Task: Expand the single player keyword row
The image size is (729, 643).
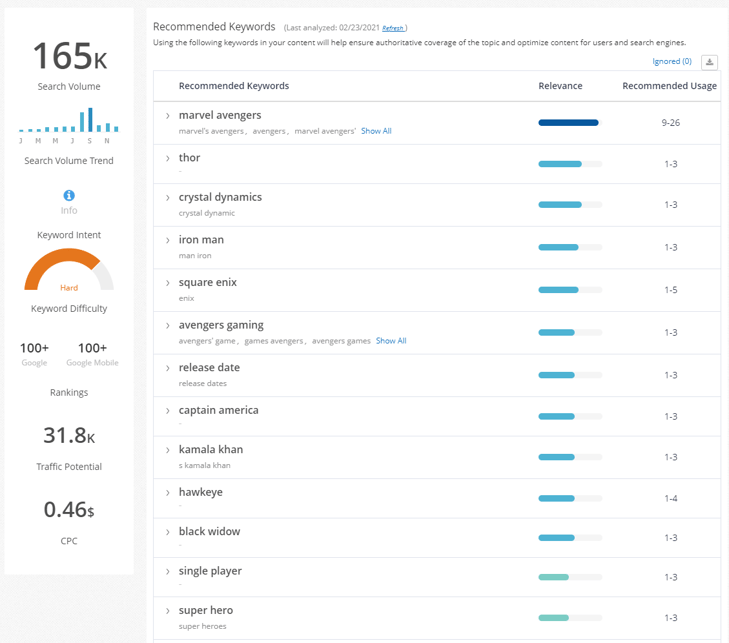Action: (168, 571)
